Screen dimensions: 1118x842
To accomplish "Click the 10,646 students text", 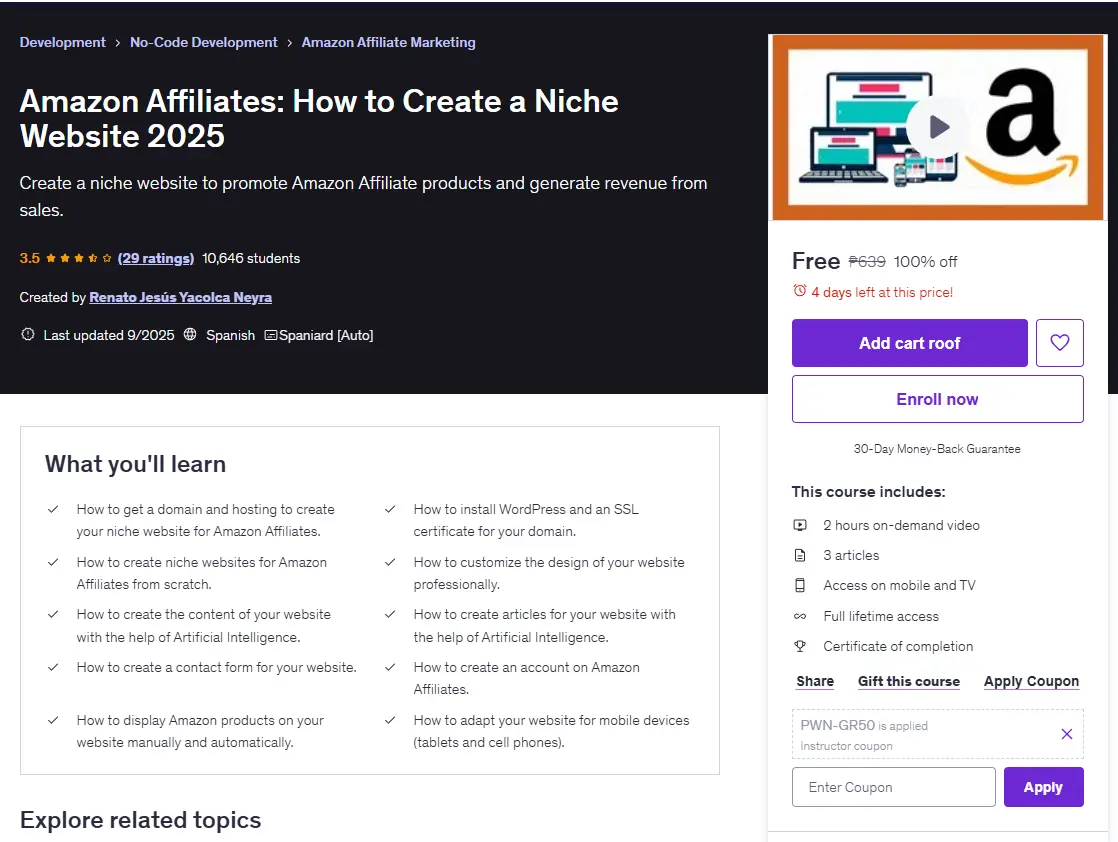I will [x=251, y=258].
